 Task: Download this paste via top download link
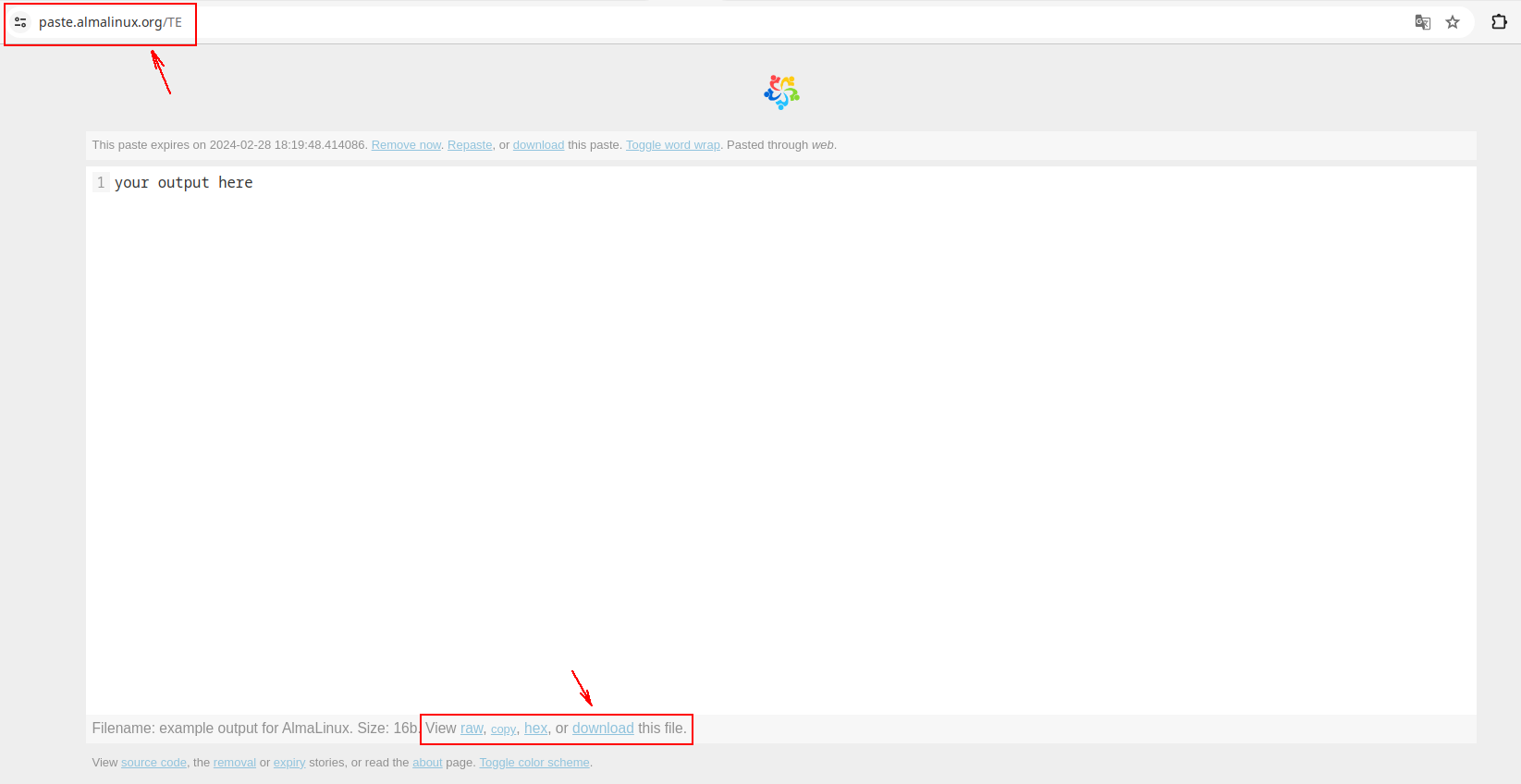point(538,145)
